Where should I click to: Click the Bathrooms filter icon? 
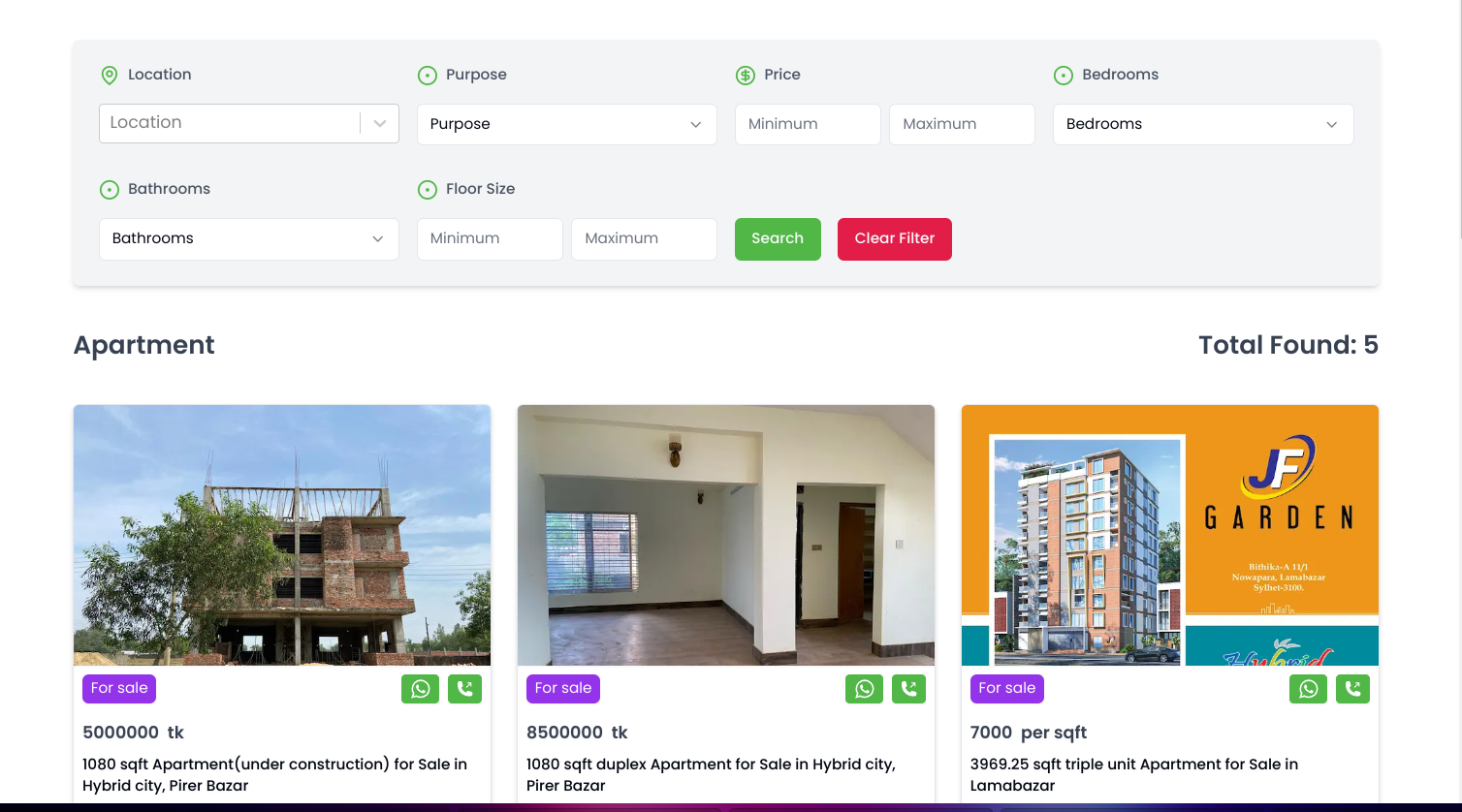pyautogui.click(x=109, y=189)
